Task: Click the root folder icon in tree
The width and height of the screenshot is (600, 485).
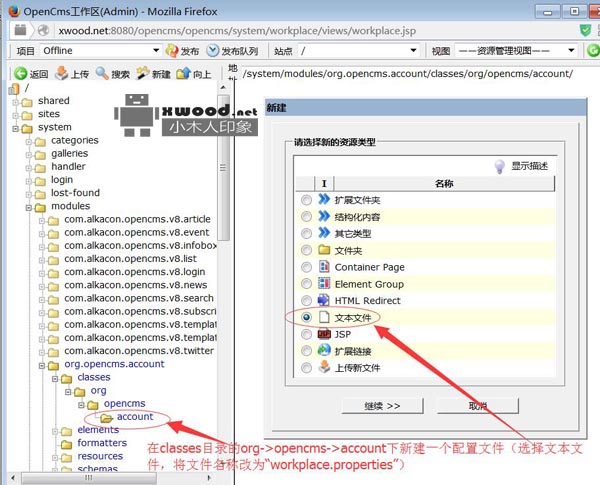Action: click(x=14, y=89)
